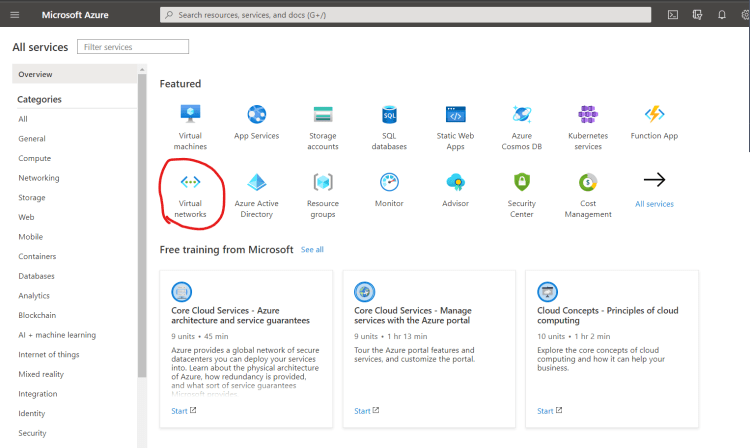Open the Virtual machines service
Viewport: 750px width, 448px height.
190,127
